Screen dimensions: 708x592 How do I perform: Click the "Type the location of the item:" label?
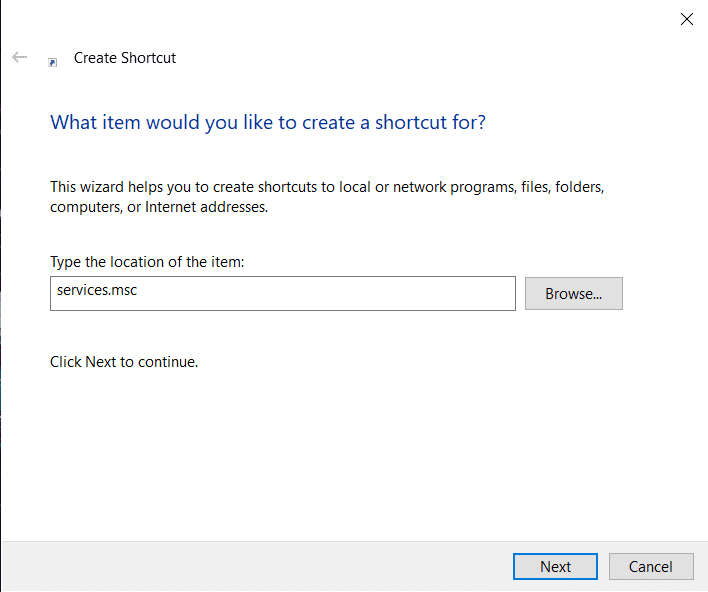(147, 262)
